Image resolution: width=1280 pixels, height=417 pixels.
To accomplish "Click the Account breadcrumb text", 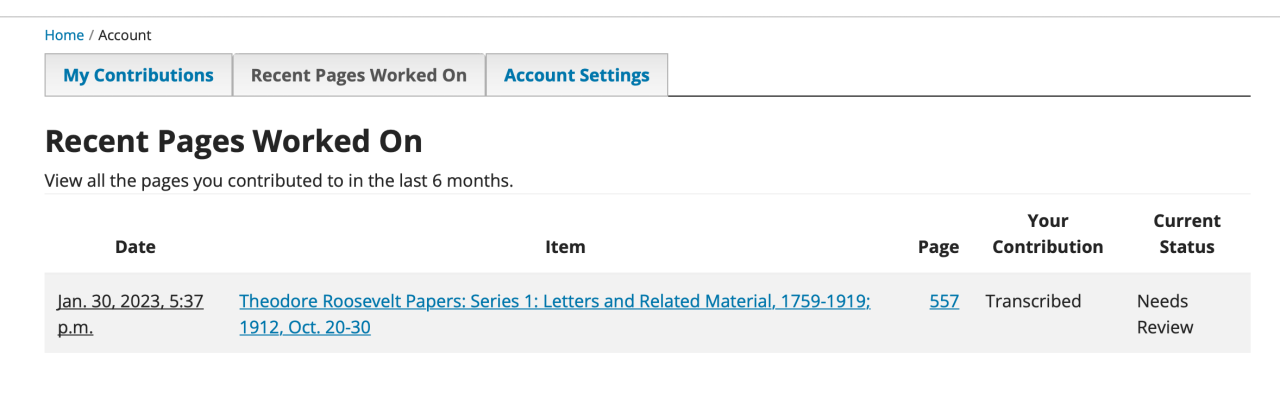I will (x=125, y=35).
